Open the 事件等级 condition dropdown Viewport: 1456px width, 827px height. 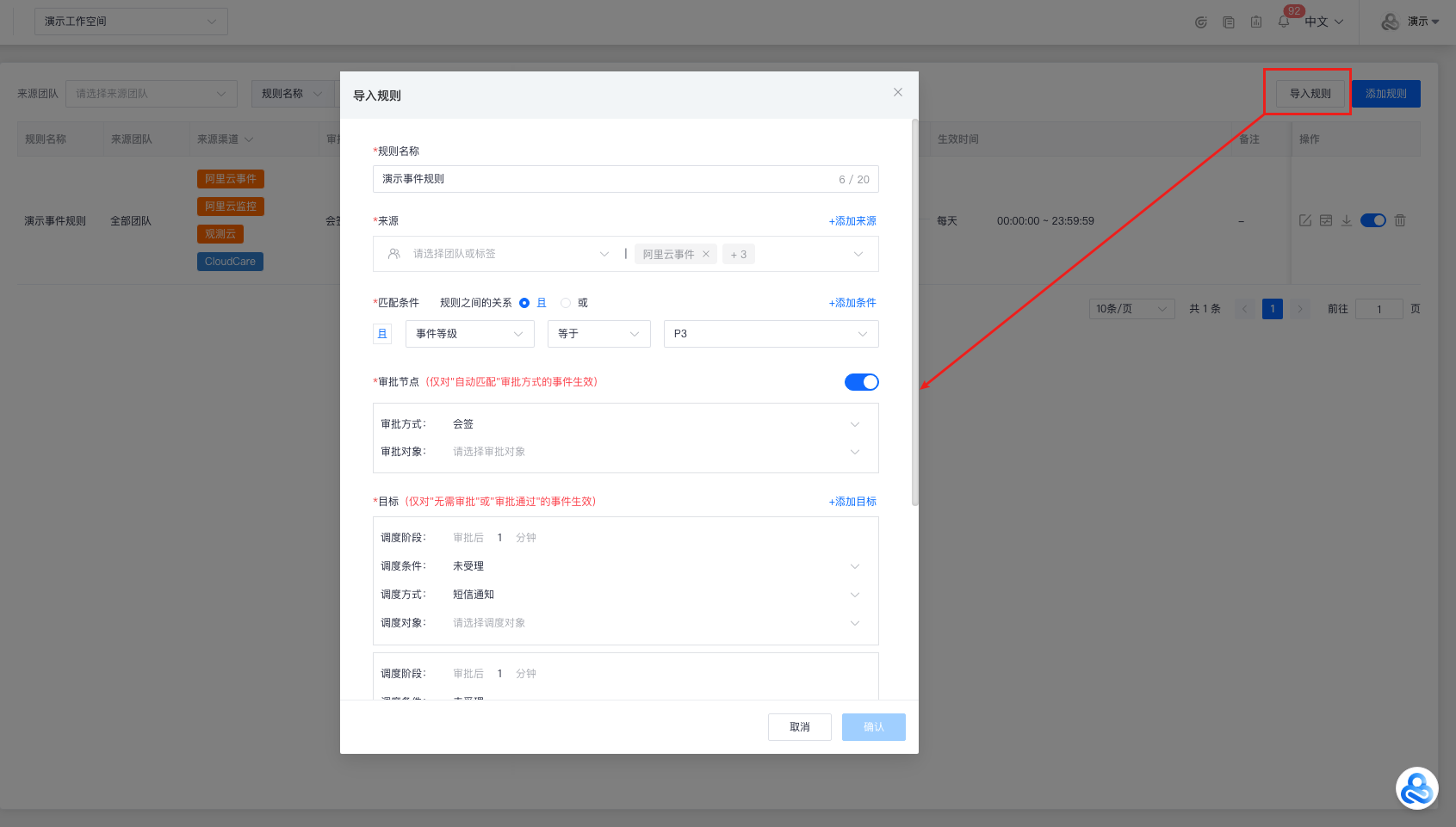[469, 334]
